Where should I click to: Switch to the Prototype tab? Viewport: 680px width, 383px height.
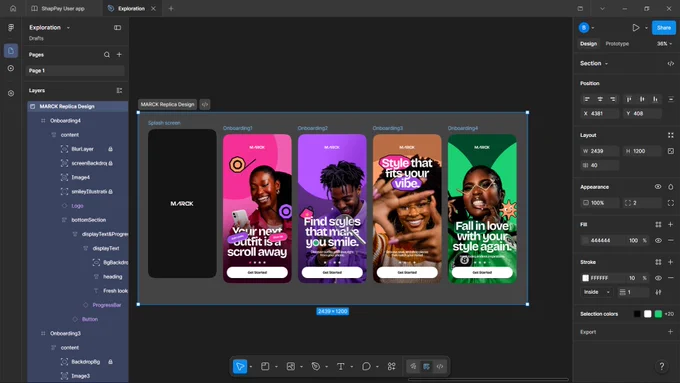coord(617,44)
